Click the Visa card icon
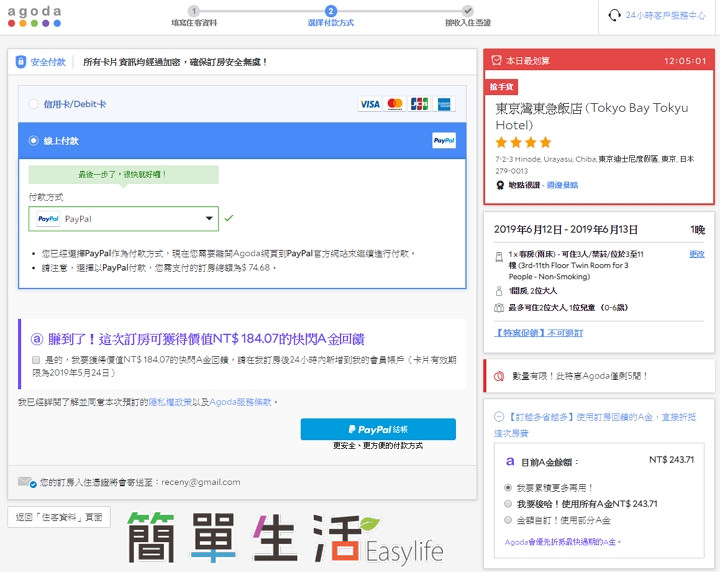The width and height of the screenshot is (720, 572). (370, 104)
